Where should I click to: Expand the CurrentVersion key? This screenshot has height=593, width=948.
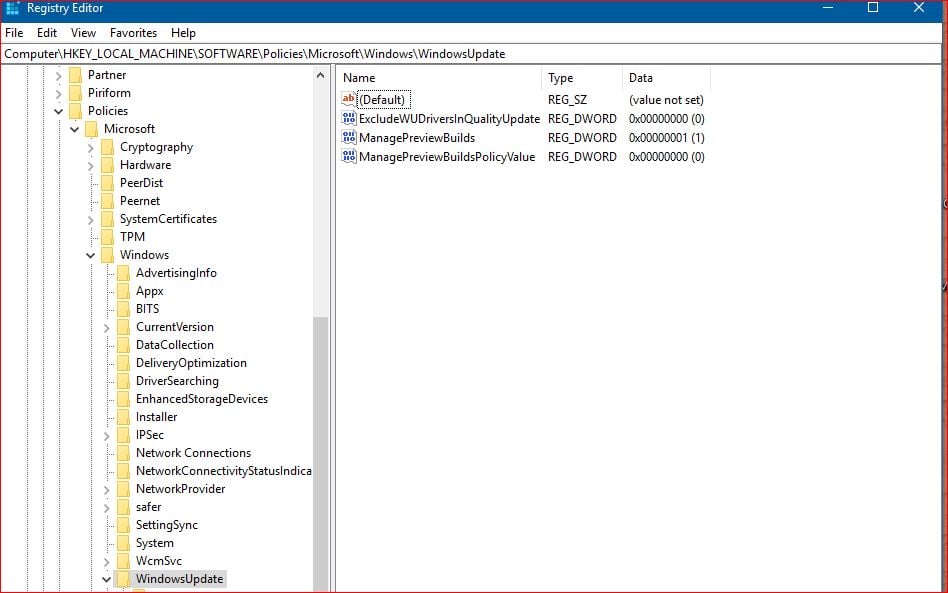click(106, 328)
